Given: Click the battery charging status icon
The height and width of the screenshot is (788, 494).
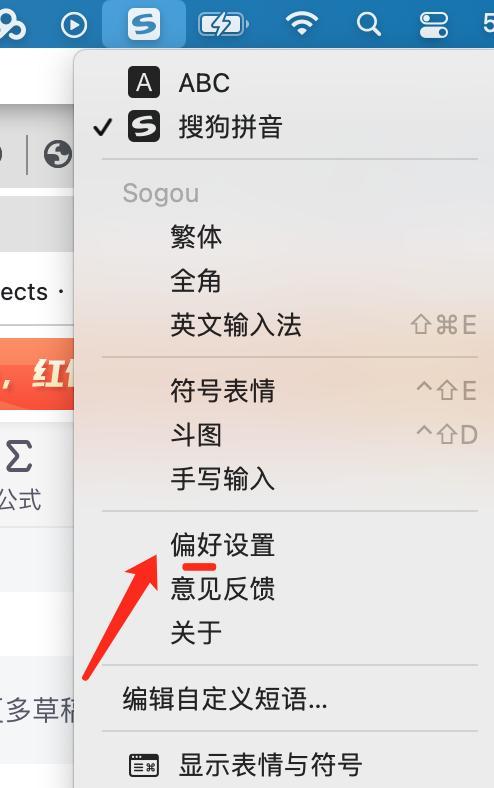Looking at the screenshot, I should [x=224, y=24].
